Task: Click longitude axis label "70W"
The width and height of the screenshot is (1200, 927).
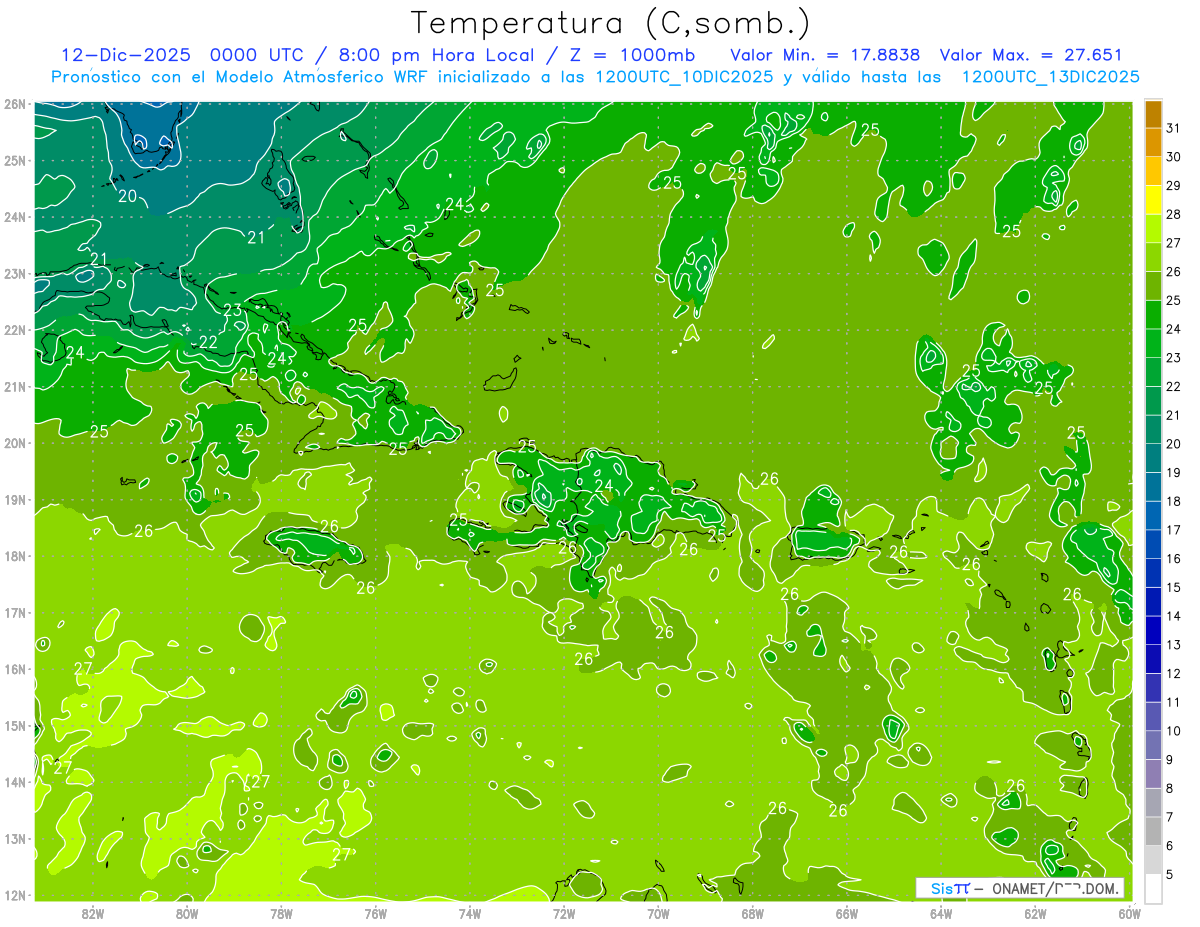Action: point(658,913)
